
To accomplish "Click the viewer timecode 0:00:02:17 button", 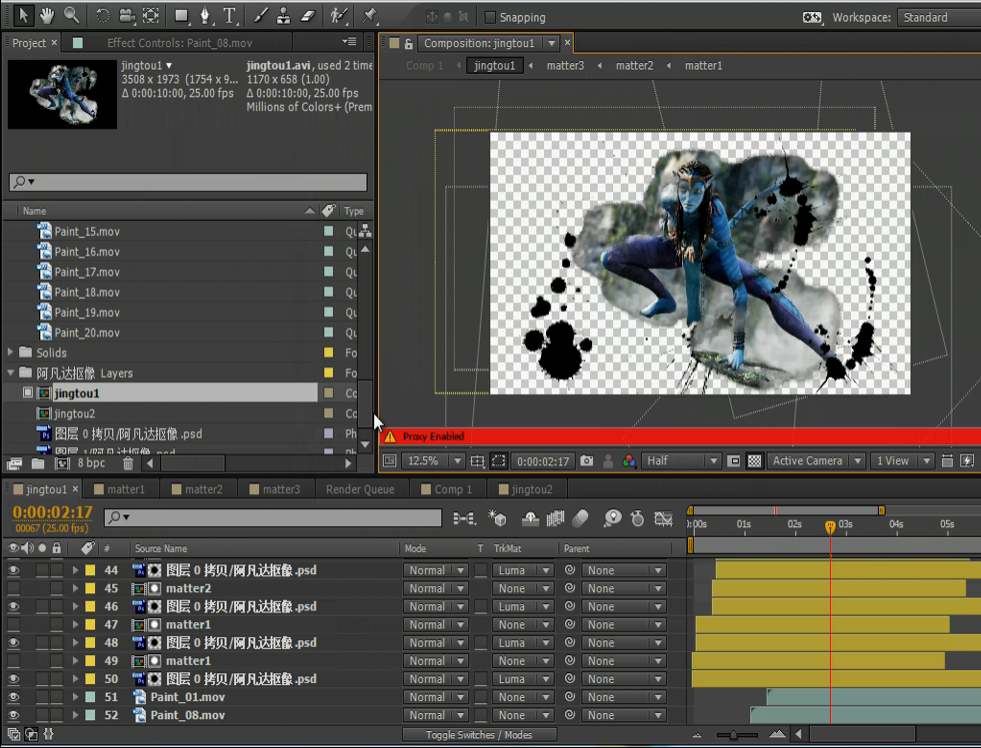I will click(x=542, y=461).
